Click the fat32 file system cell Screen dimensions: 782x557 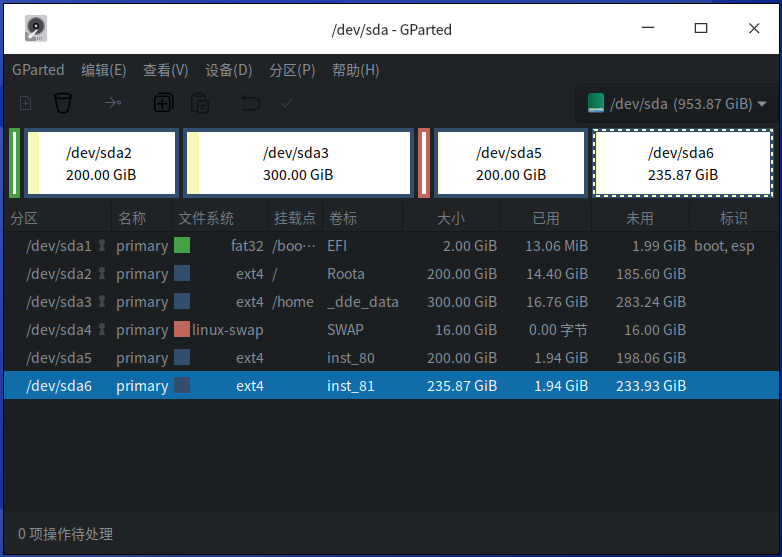pos(247,245)
